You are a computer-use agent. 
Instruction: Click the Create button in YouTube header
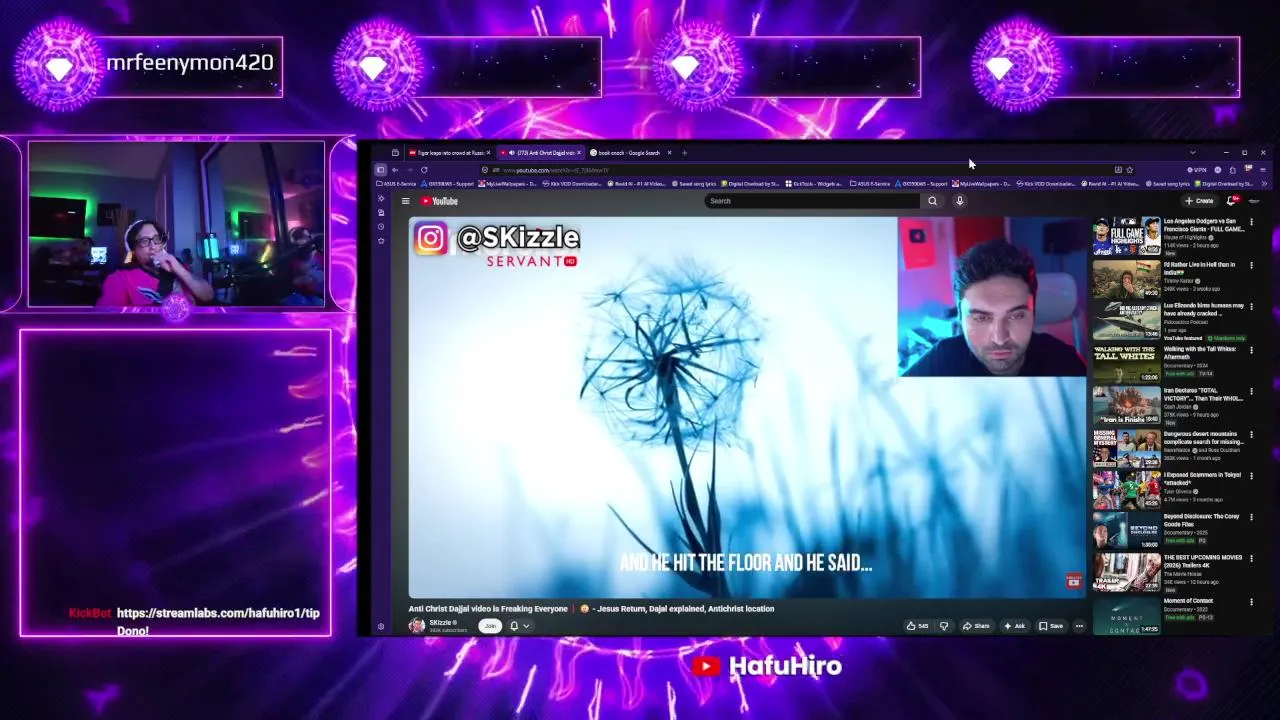tap(1199, 201)
